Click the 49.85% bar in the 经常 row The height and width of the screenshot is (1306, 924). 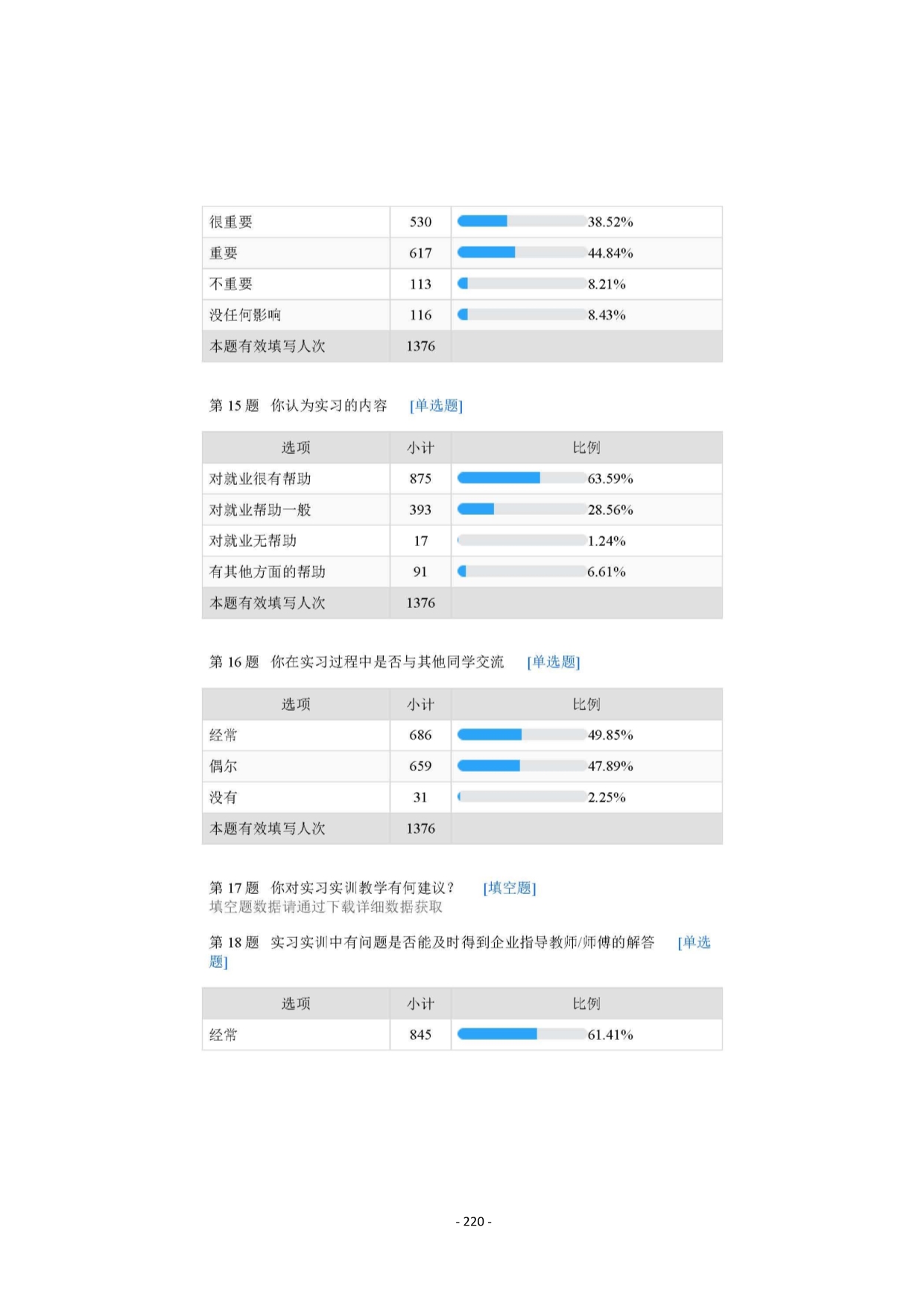[521, 735]
